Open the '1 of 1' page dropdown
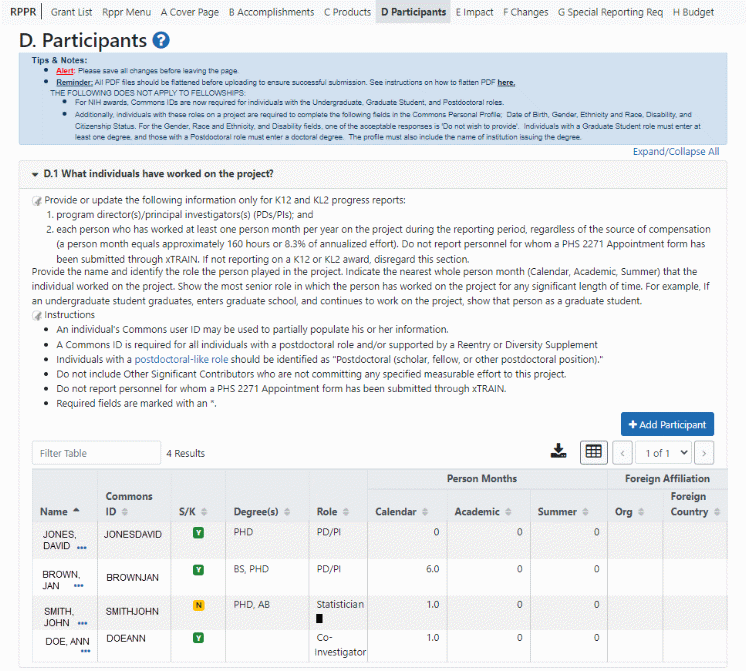Screen dimensions: 746x671 pos(664,453)
